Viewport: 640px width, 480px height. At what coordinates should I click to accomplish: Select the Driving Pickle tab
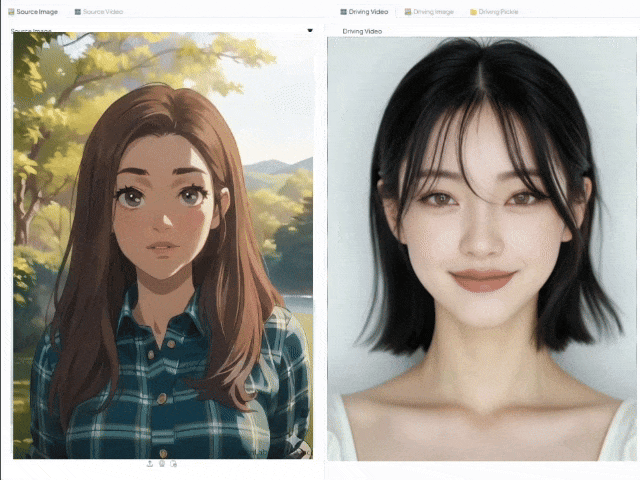click(x=498, y=11)
